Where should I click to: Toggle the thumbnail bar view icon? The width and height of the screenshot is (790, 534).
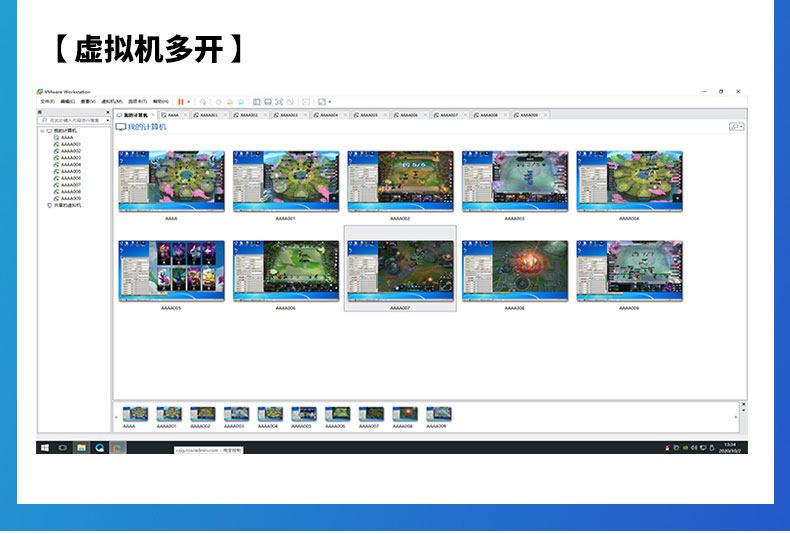268,102
